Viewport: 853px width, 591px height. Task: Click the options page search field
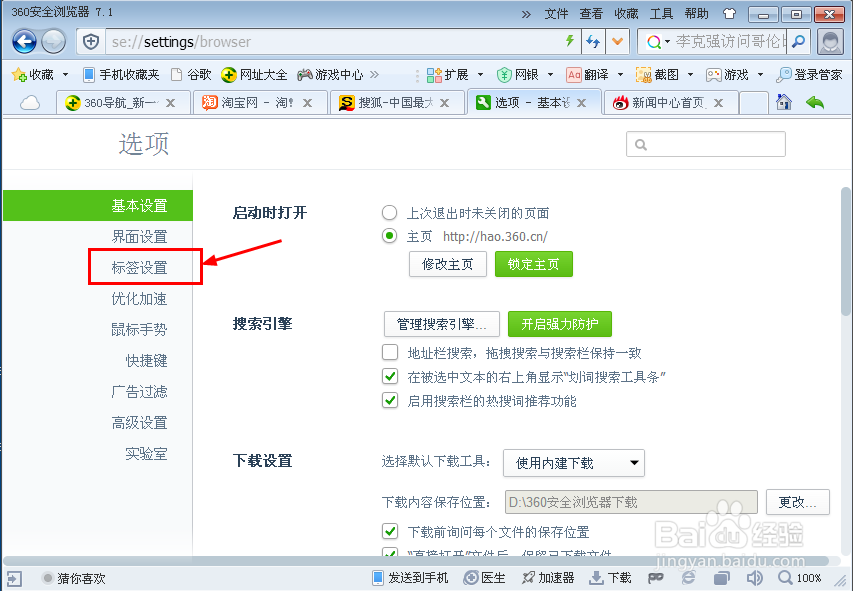[x=706, y=144]
